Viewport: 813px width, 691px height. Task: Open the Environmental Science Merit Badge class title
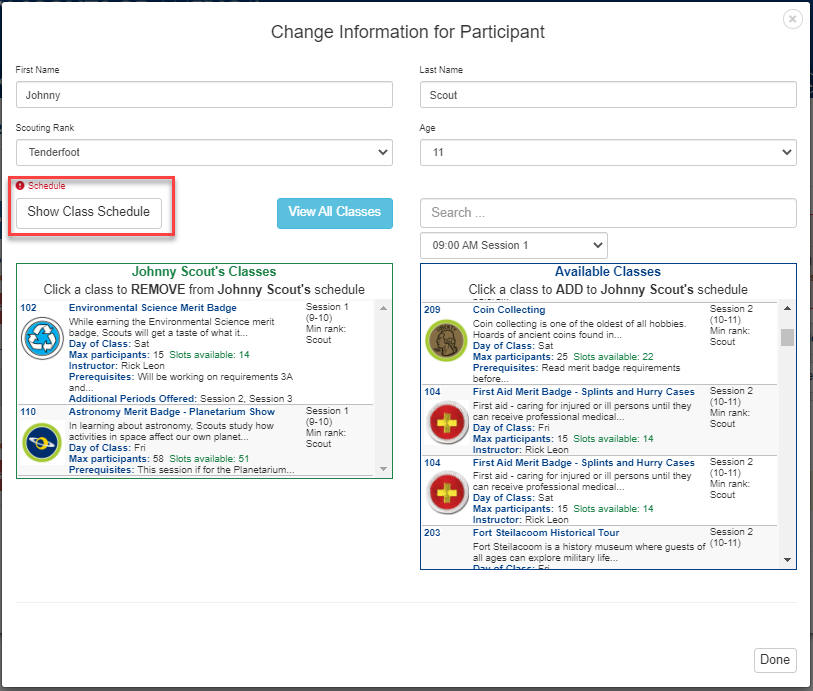(152, 308)
